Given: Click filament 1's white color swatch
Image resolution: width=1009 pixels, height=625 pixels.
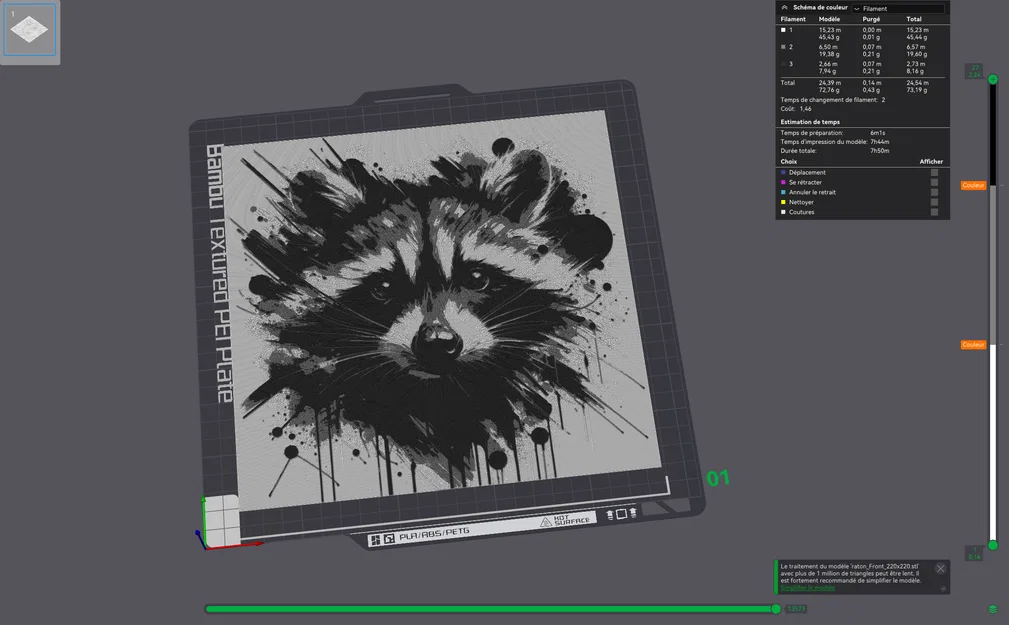Looking at the screenshot, I should [782, 29].
